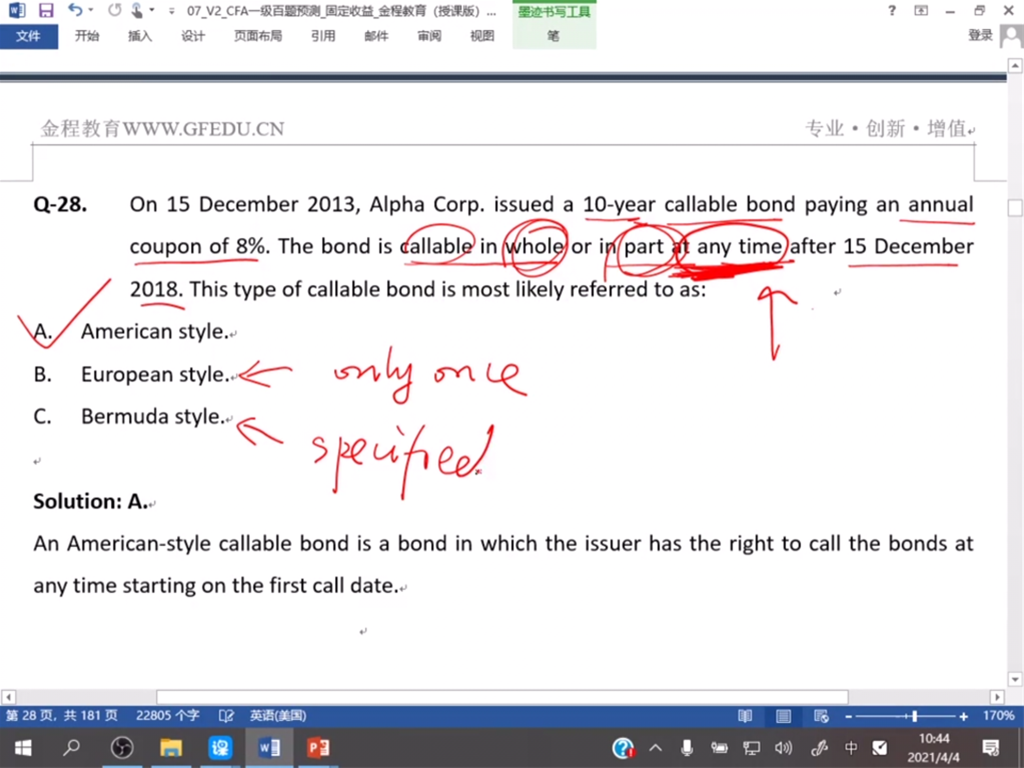Open the 笔 (Pens) ink tools tab

(554, 36)
